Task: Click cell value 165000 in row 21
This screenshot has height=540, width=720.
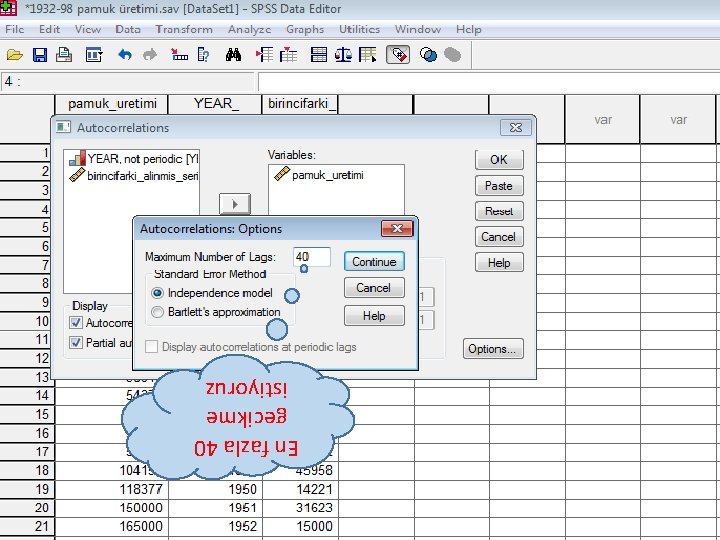Action: [x=112, y=526]
